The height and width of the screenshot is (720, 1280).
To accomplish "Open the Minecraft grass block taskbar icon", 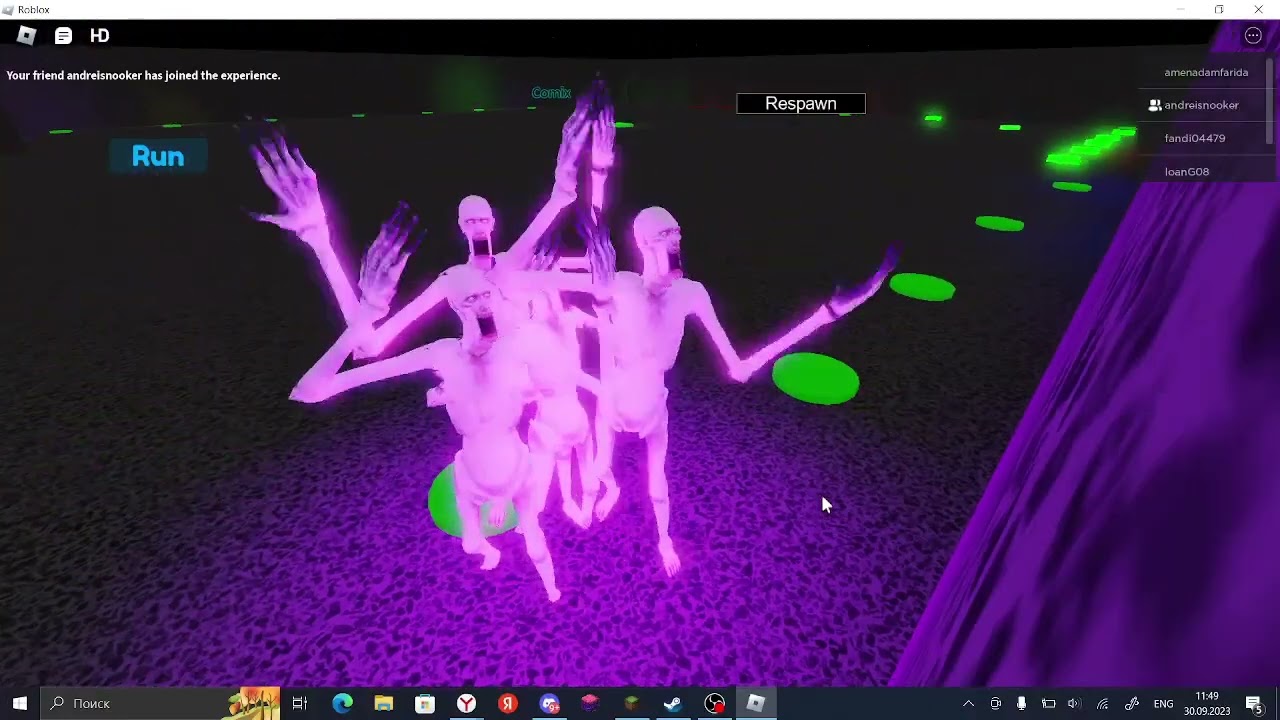I will point(631,703).
